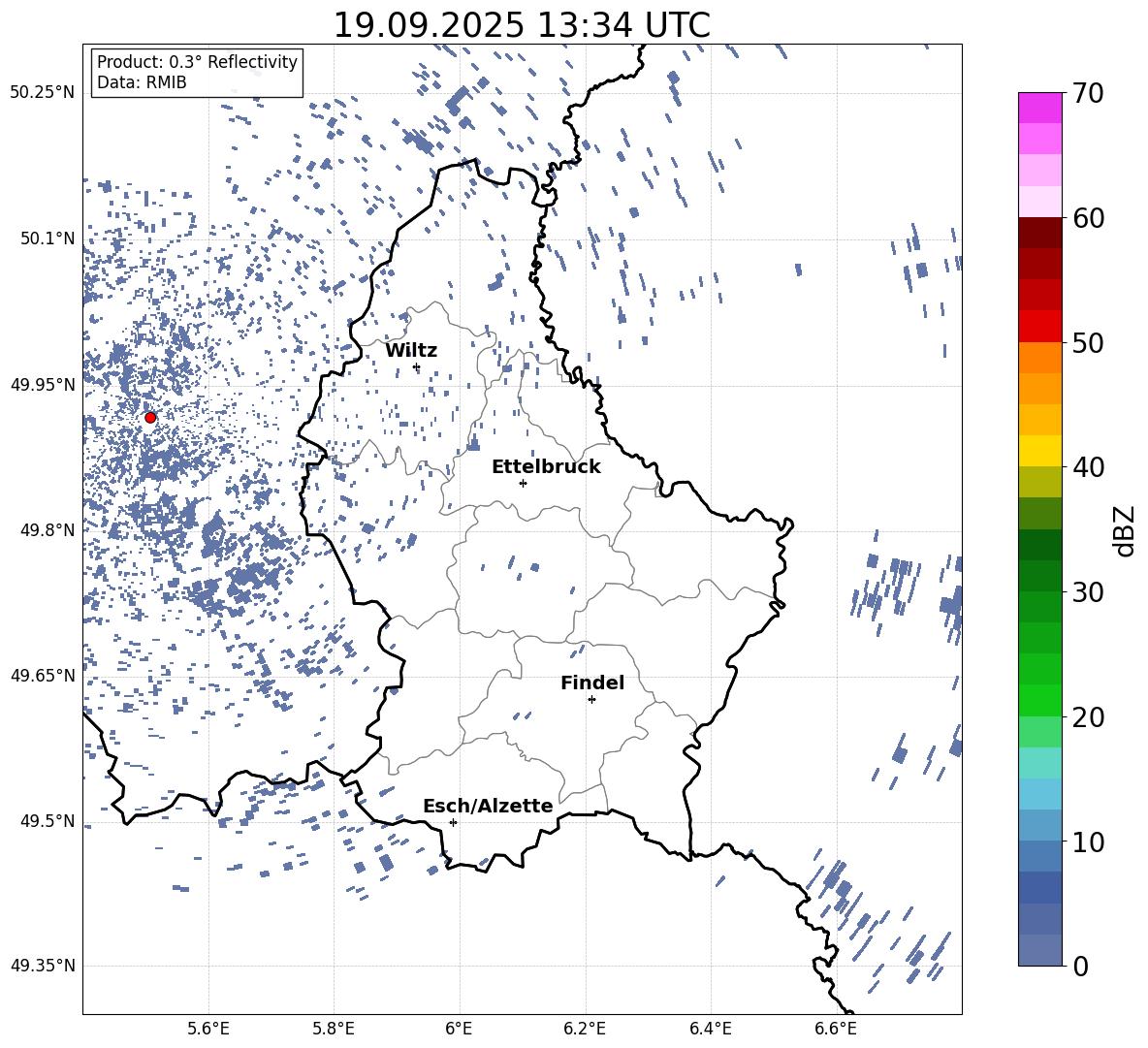1148x1048 pixels.
Task: Click the dBZ colorbar axis label
Action: tap(1125, 530)
